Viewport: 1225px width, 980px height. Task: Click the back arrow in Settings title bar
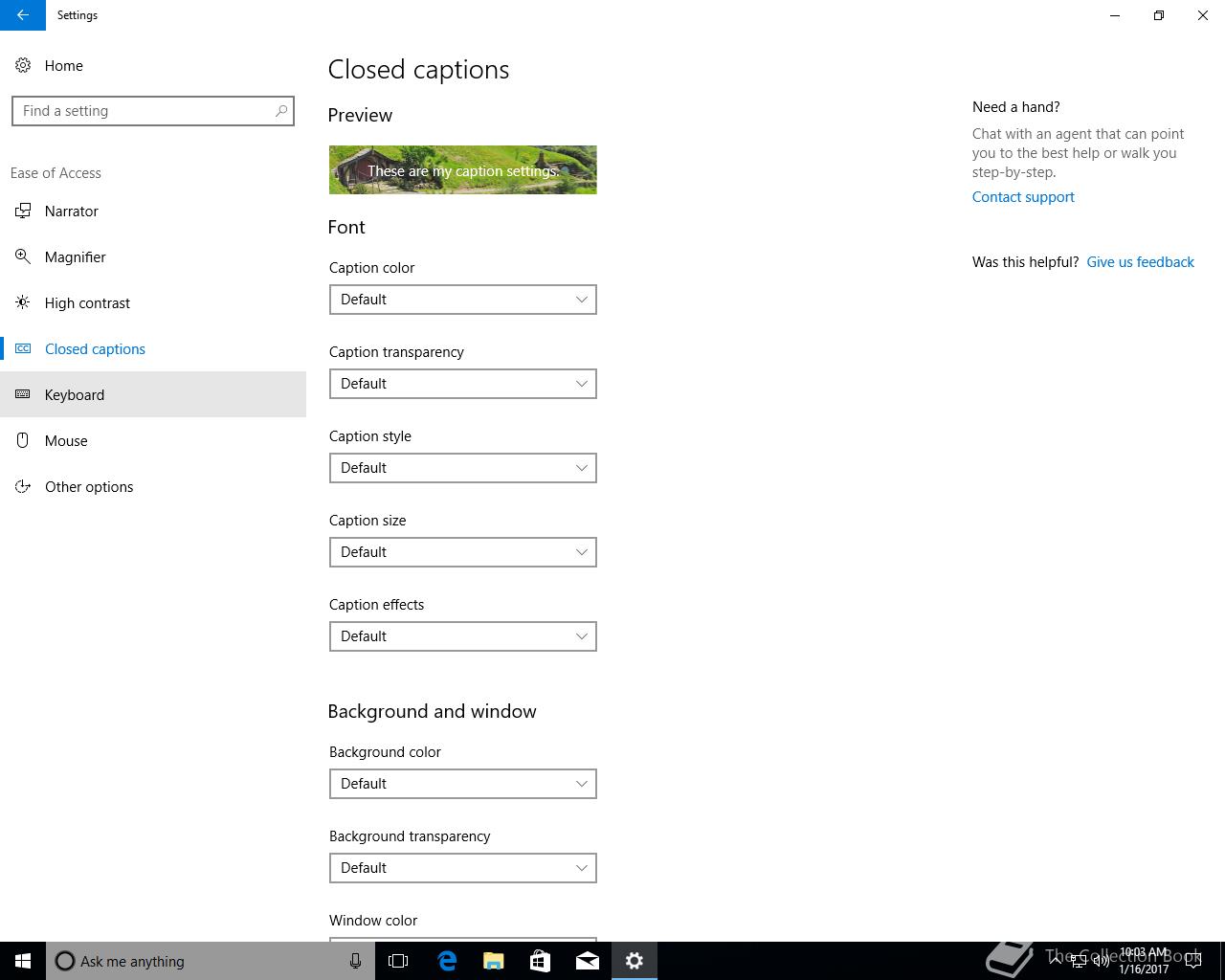(22, 15)
